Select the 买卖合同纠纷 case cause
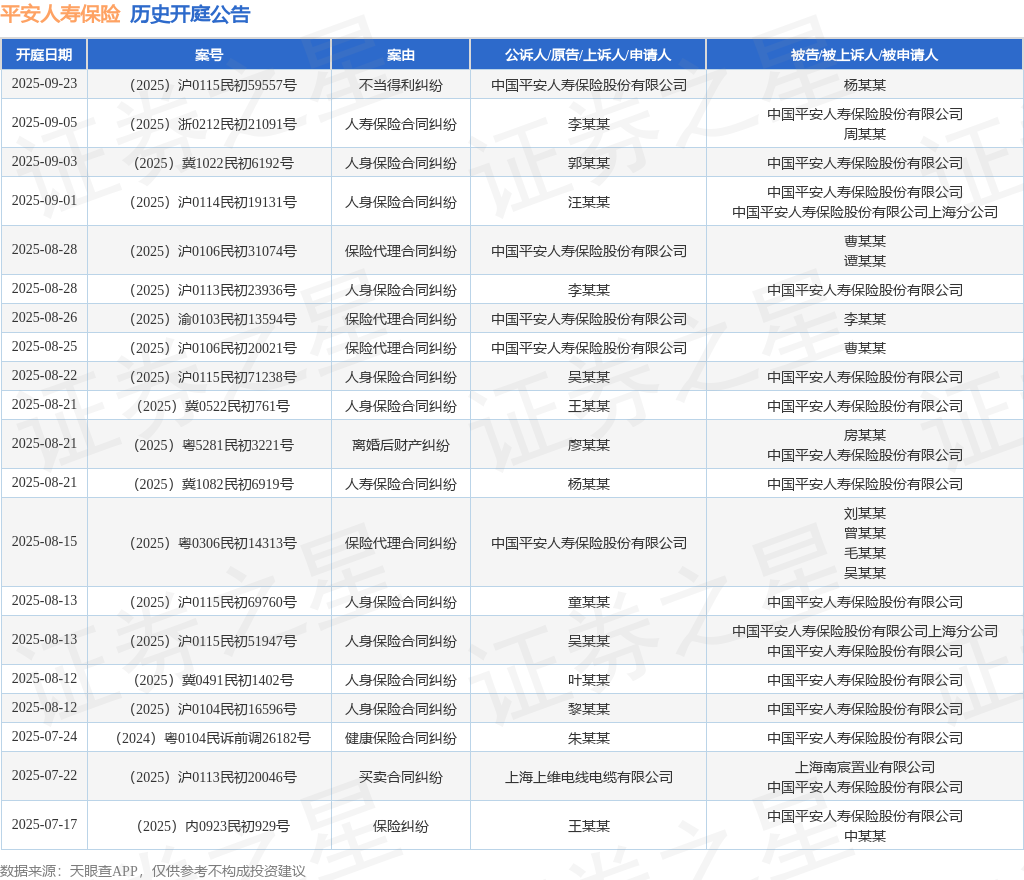1024x880 pixels. tap(400, 778)
